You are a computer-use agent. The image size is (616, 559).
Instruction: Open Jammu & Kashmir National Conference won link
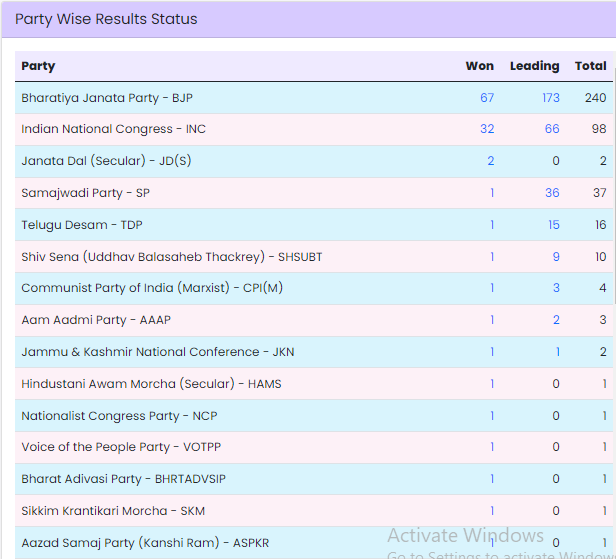tap(492, 352)
